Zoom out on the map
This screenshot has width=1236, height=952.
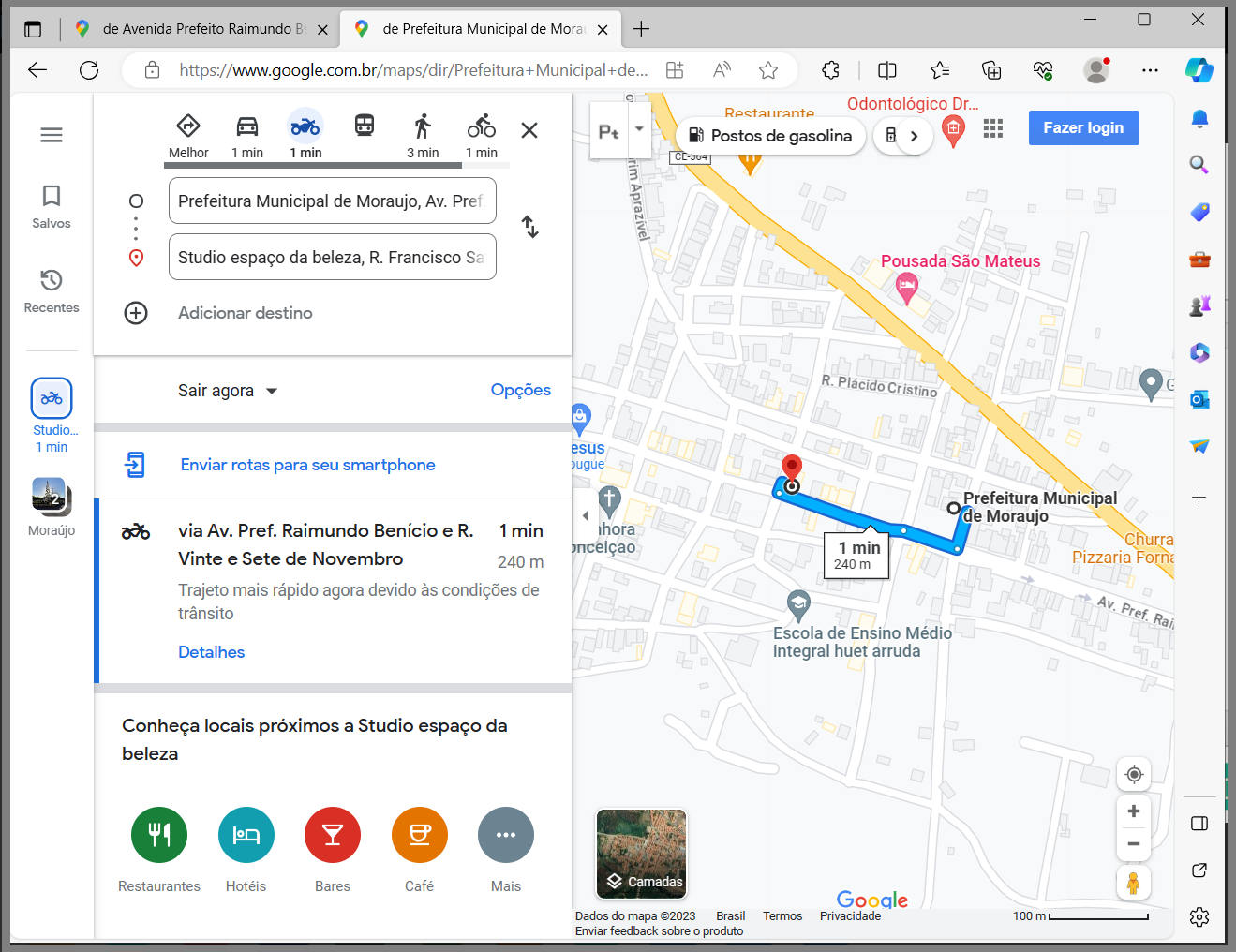click(1134, 844)
